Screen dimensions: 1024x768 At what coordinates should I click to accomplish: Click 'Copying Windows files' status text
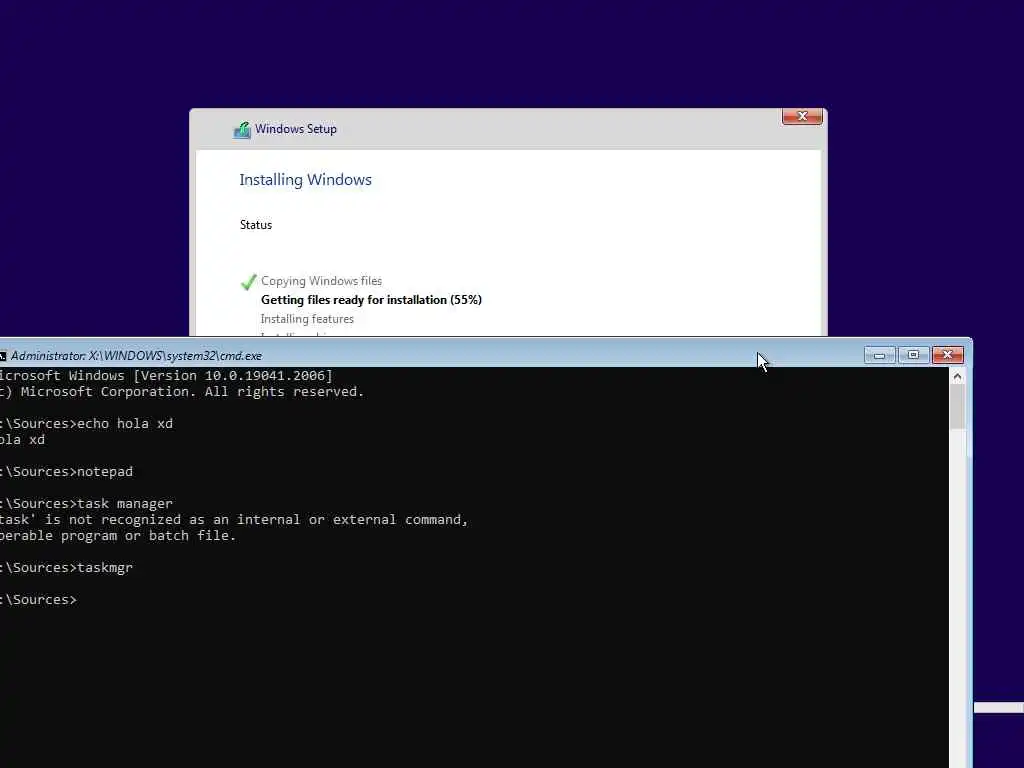click(x=321, y=281)
